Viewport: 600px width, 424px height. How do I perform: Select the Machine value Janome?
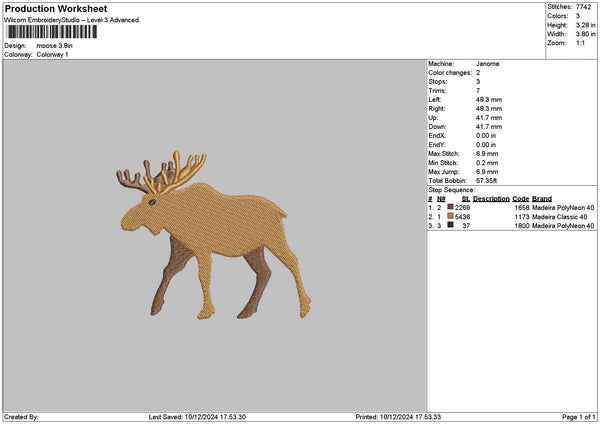click(x=487, y=64)
